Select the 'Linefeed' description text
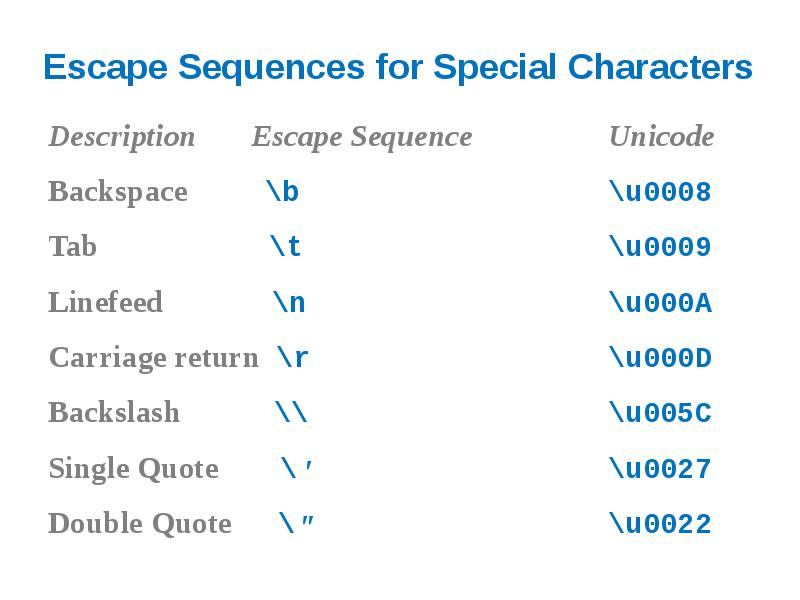 click(x=105, y=302)
